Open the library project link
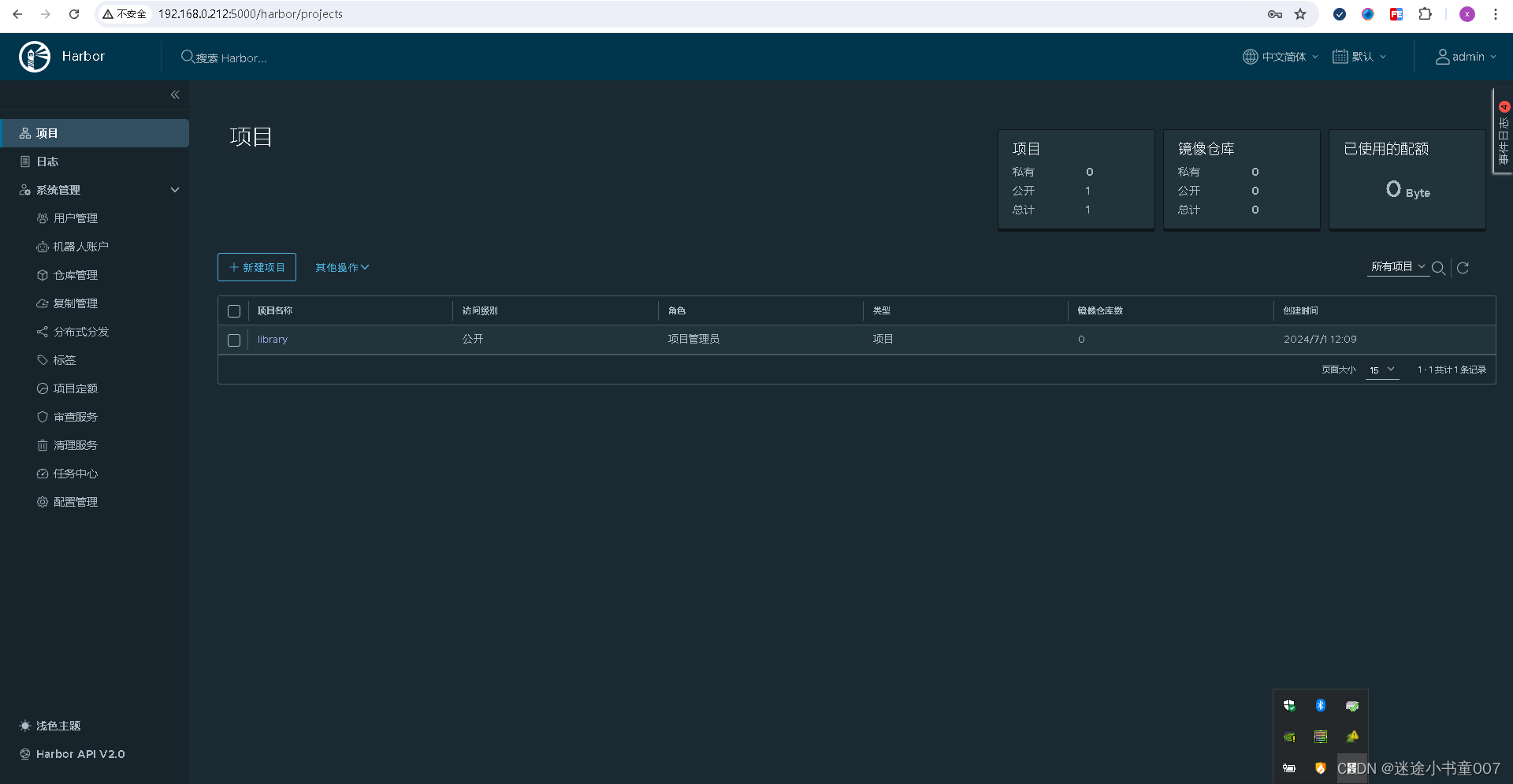 click(273, 340)
